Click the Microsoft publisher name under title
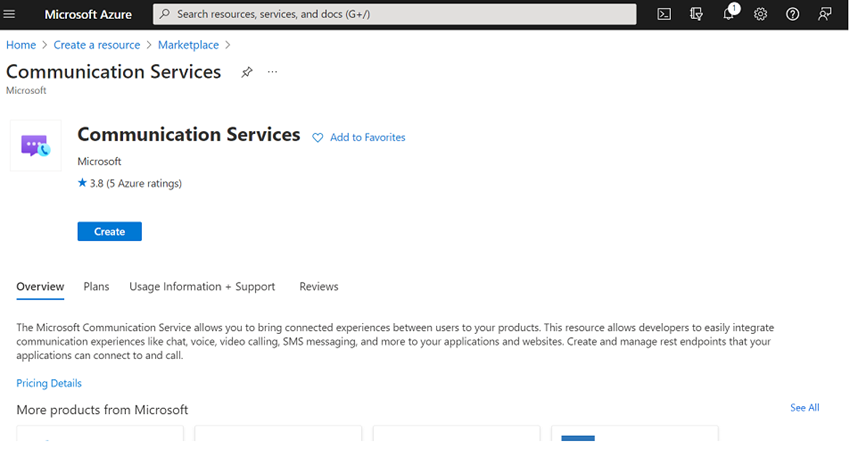Screen dimensions: 850x449 coord(99,162)
